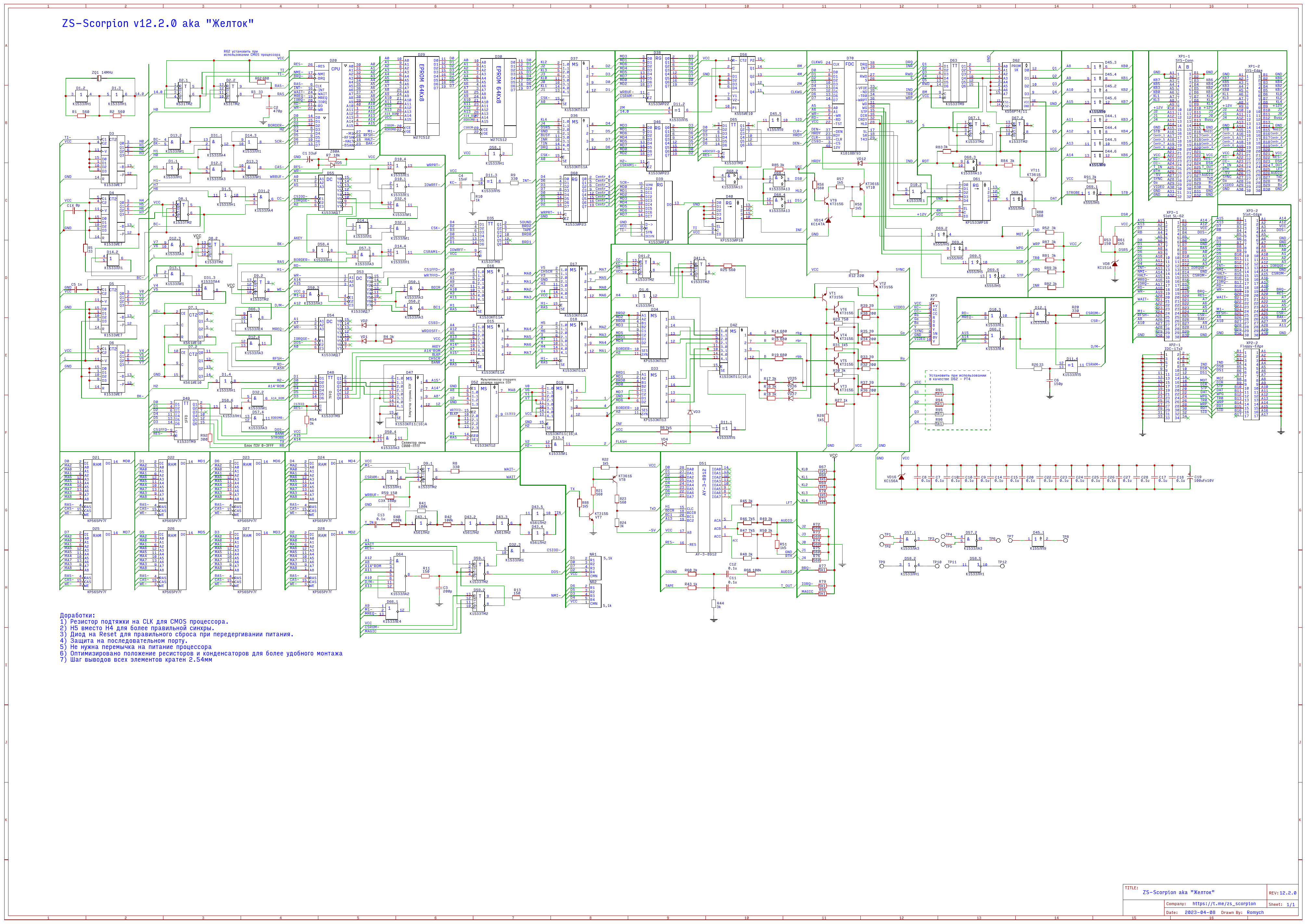
Task: Click the Z80A CPU chip symbol D20
Action: (334, 105)
